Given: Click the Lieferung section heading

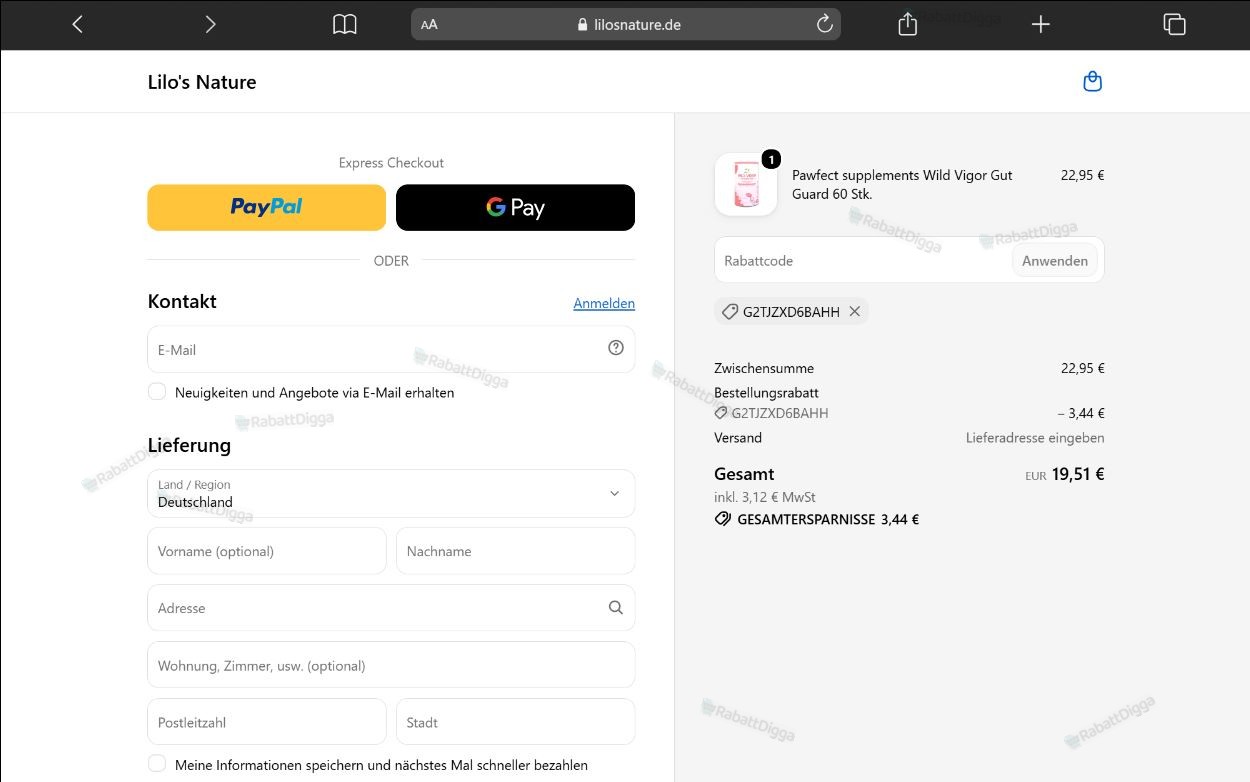Looking at the screenshot, I should pyautogui.click(x=189, y=445).
